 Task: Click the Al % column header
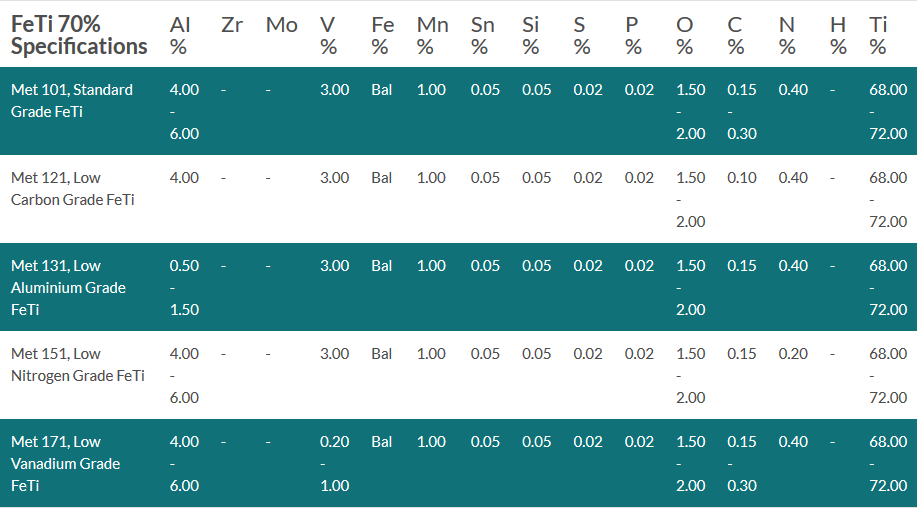click(x=180, y=35)
